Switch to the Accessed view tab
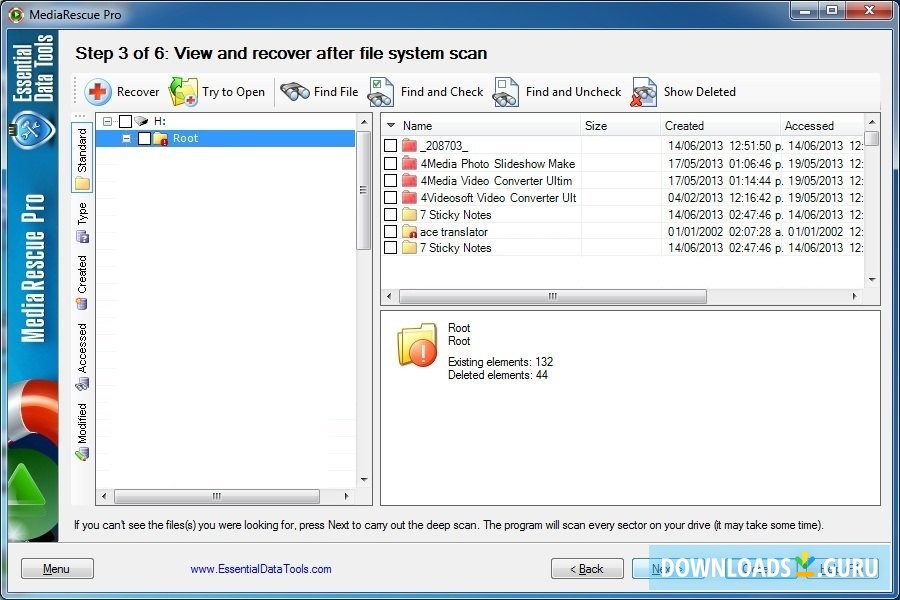This screenshot has height=600, width=900. 82,357
